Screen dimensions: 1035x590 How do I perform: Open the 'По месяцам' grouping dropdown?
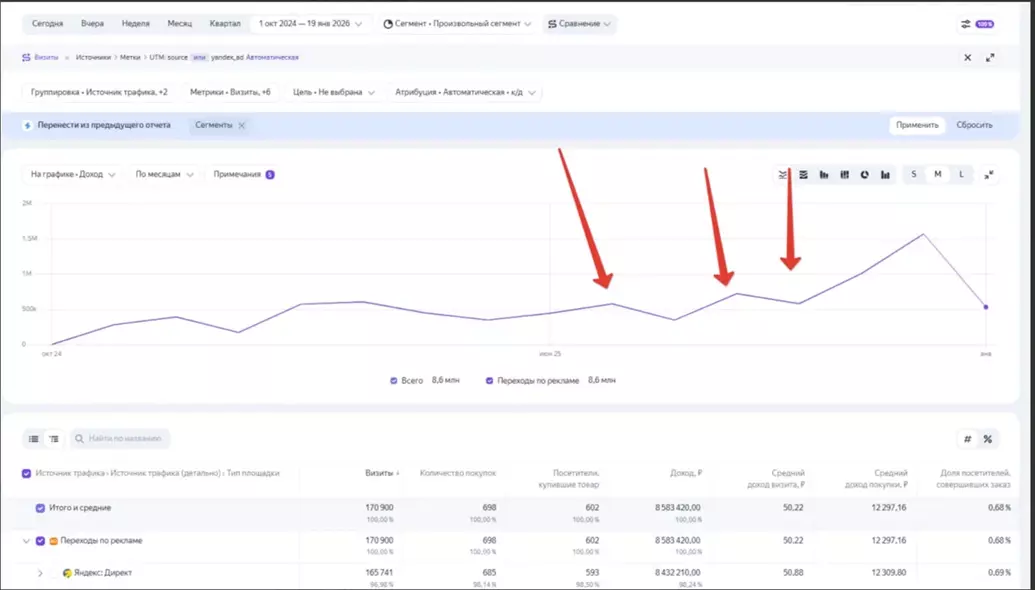coord(163,174)
